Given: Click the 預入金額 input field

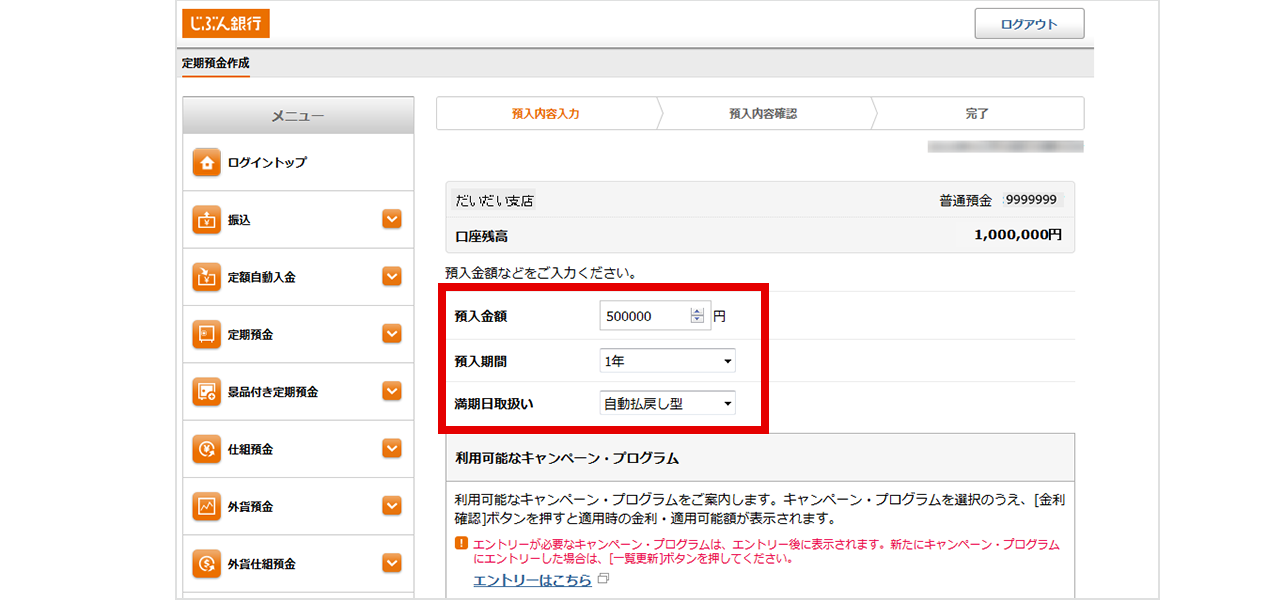Looking at the screenshot, I should [x=645, y=316].
